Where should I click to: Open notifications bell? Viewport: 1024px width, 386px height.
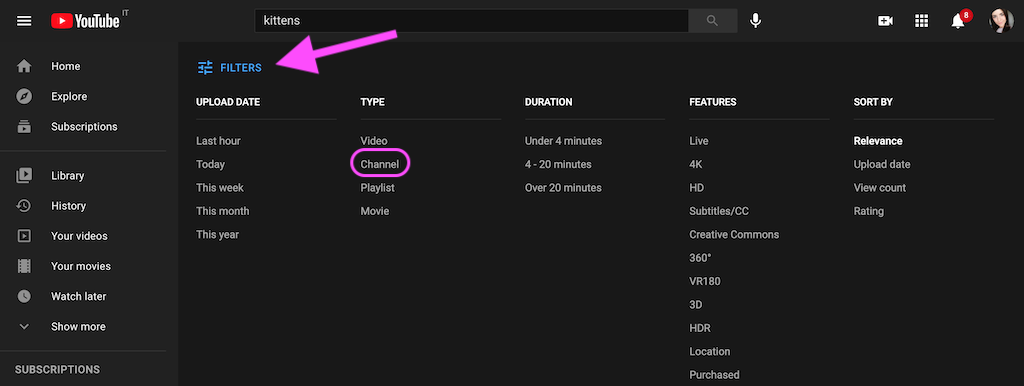tap(958, 21)
